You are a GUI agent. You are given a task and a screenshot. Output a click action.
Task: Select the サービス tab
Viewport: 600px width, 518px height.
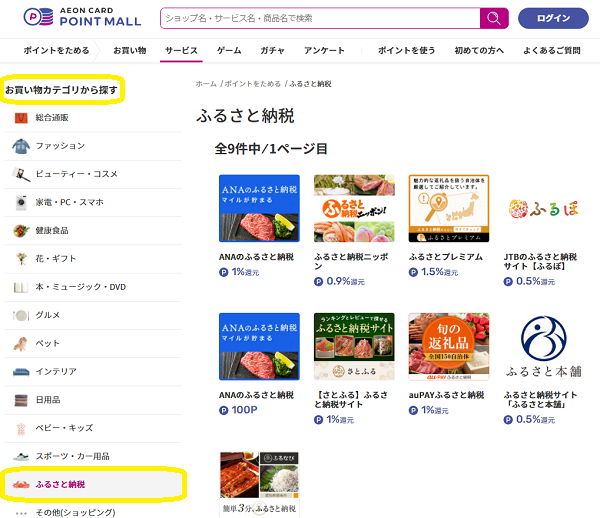point(181,50)
